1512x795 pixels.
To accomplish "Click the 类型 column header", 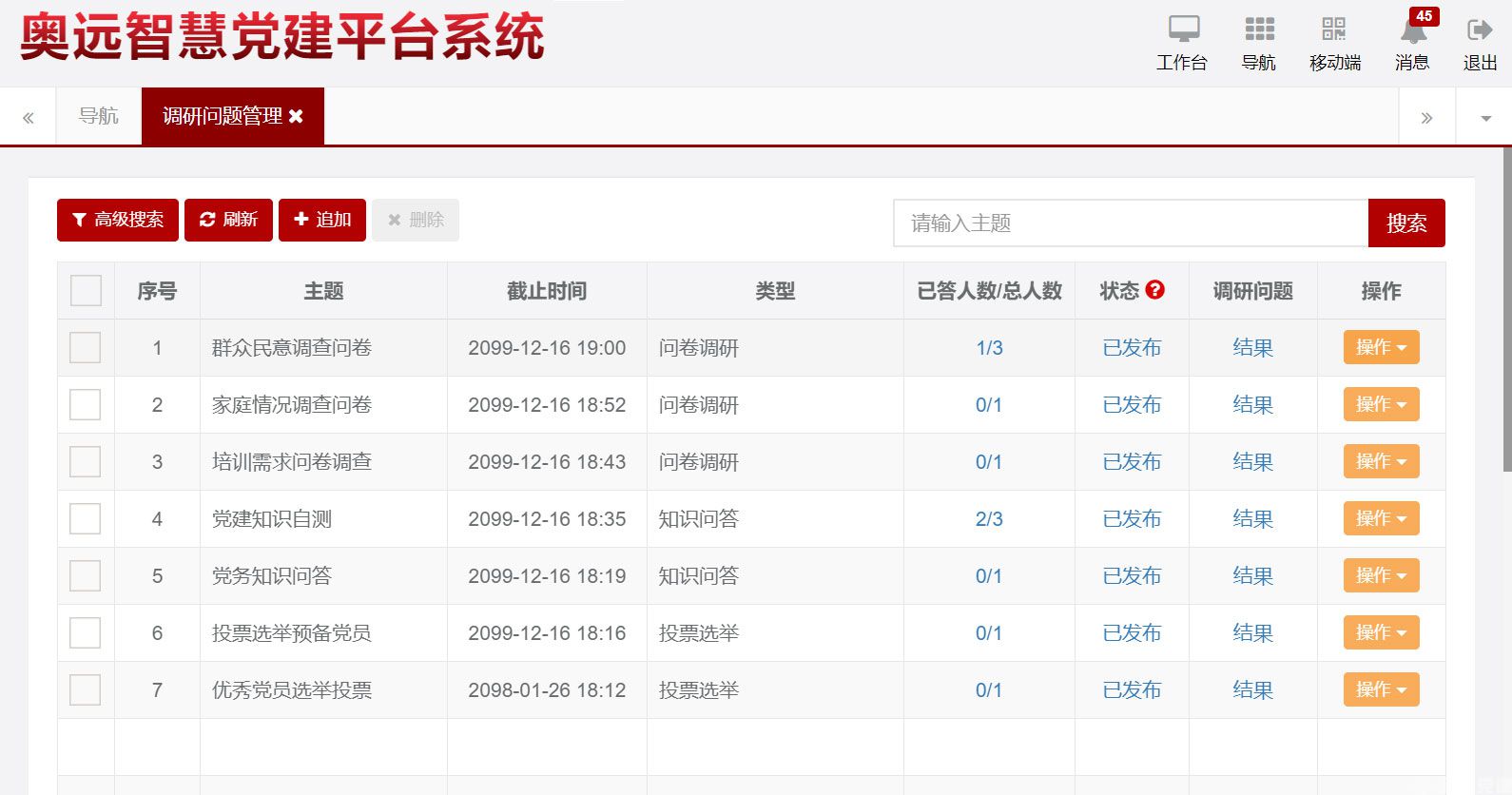I will [x=775, y=290].
